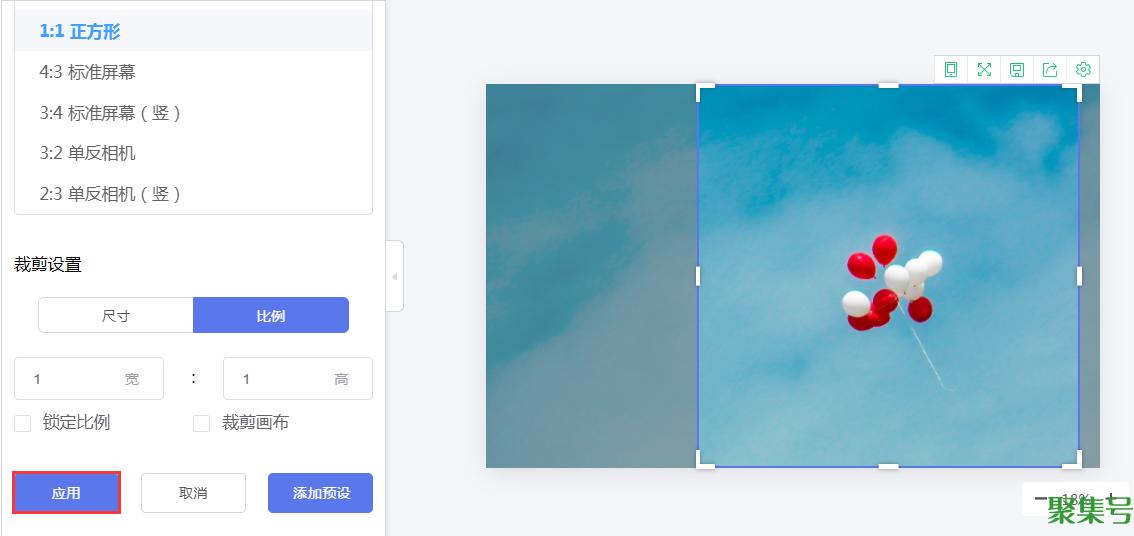This screenshot has height=536, width=1134.
Task: Click the fullscreen expand arrows icon
Action: pos(984,69)
